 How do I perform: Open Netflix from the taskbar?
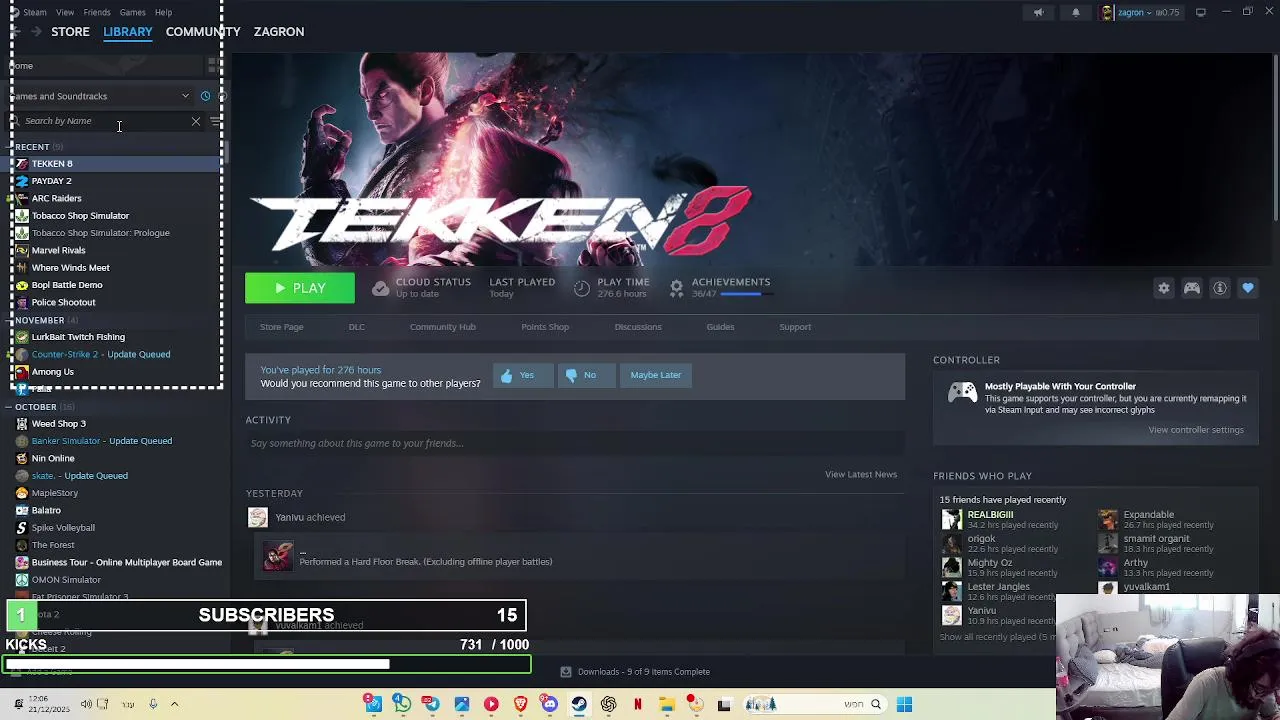(x=637, y=704)
